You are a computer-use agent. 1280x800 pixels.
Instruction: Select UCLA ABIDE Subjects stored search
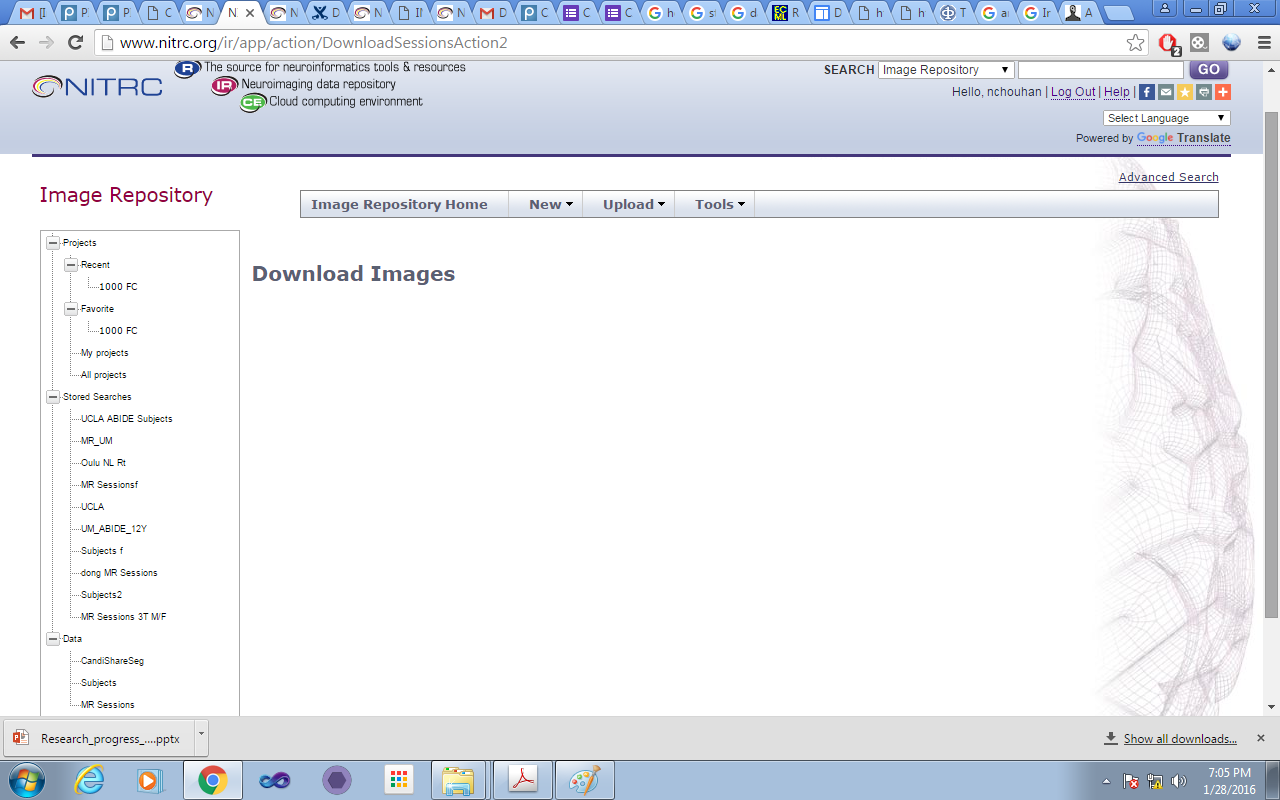126,419
